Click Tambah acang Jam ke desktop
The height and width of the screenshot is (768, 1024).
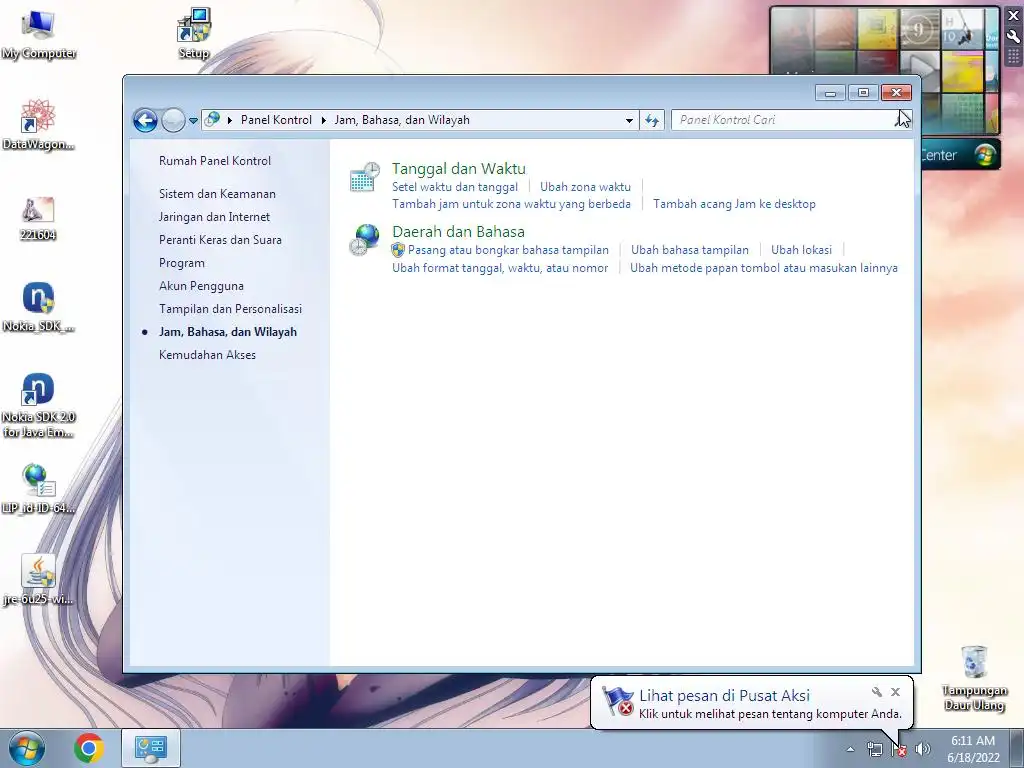point(734,204)
